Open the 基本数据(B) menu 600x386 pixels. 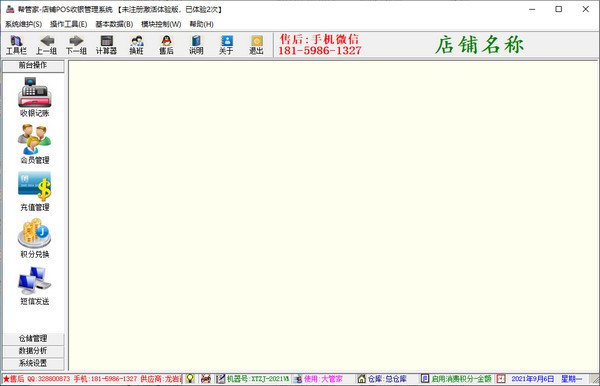pos(114,24)
